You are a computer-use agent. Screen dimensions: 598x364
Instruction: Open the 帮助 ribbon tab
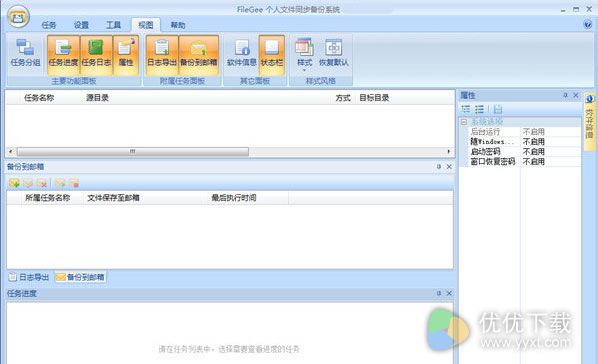pos(178,25)
